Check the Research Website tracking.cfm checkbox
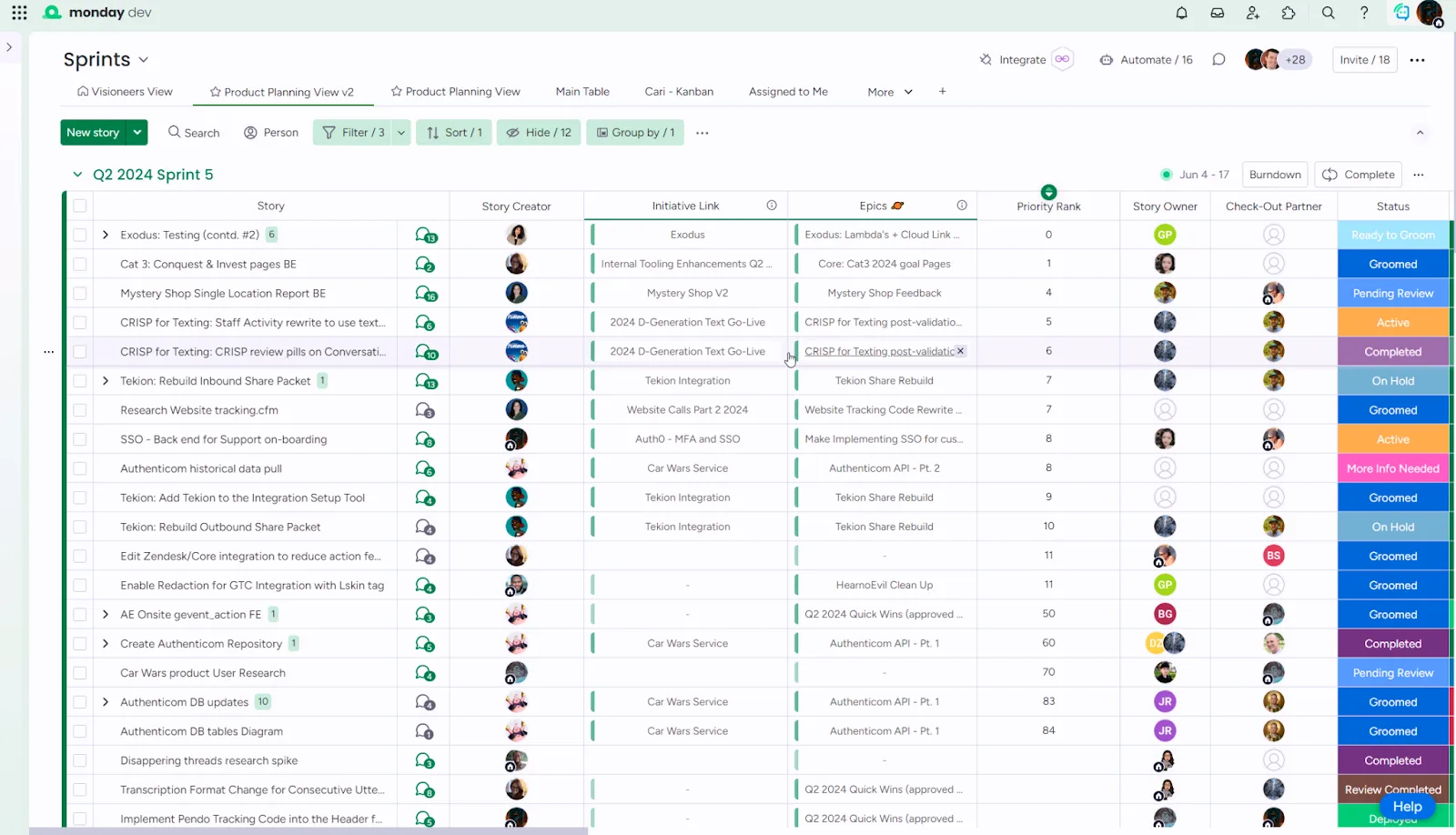This screenshot has height=835, width=1456. click(x=80, y=410)
